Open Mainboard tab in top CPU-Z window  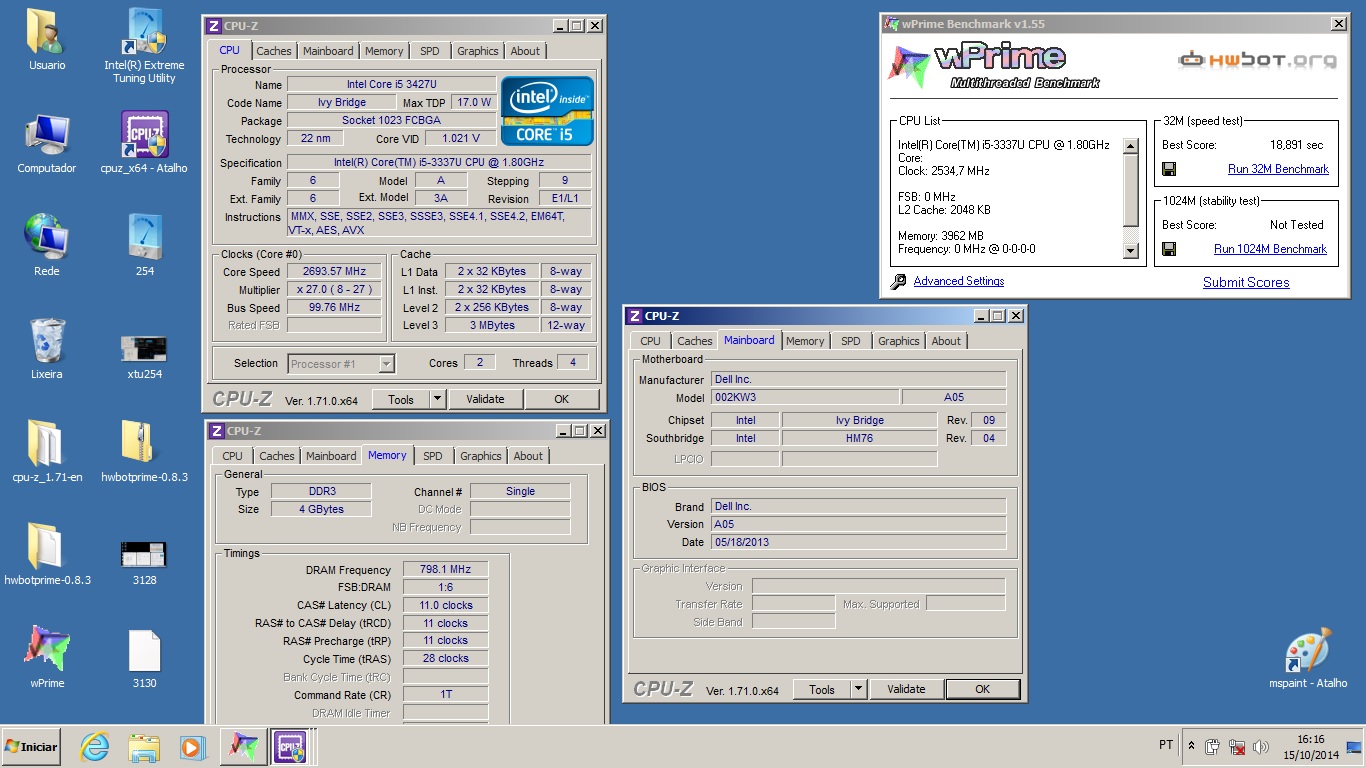(328, 51)
